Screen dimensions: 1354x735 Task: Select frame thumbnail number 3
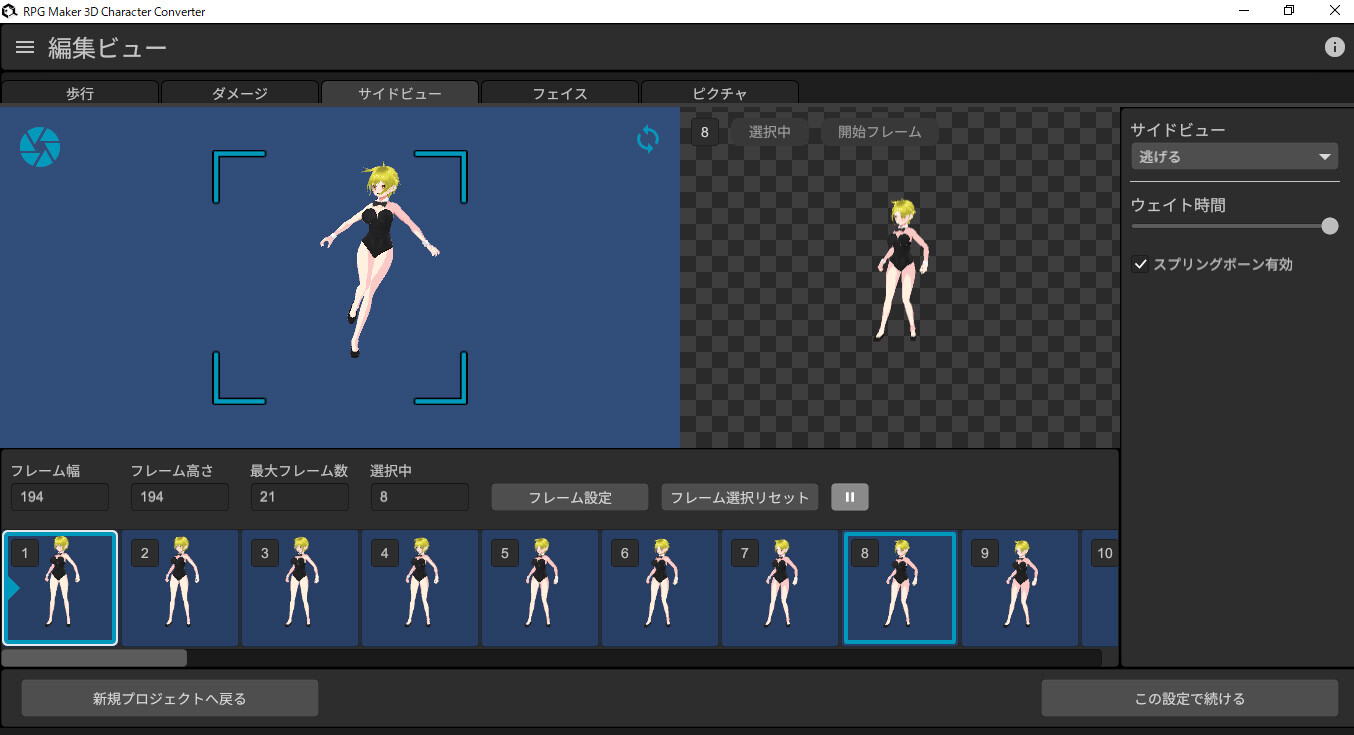point(300,588)
